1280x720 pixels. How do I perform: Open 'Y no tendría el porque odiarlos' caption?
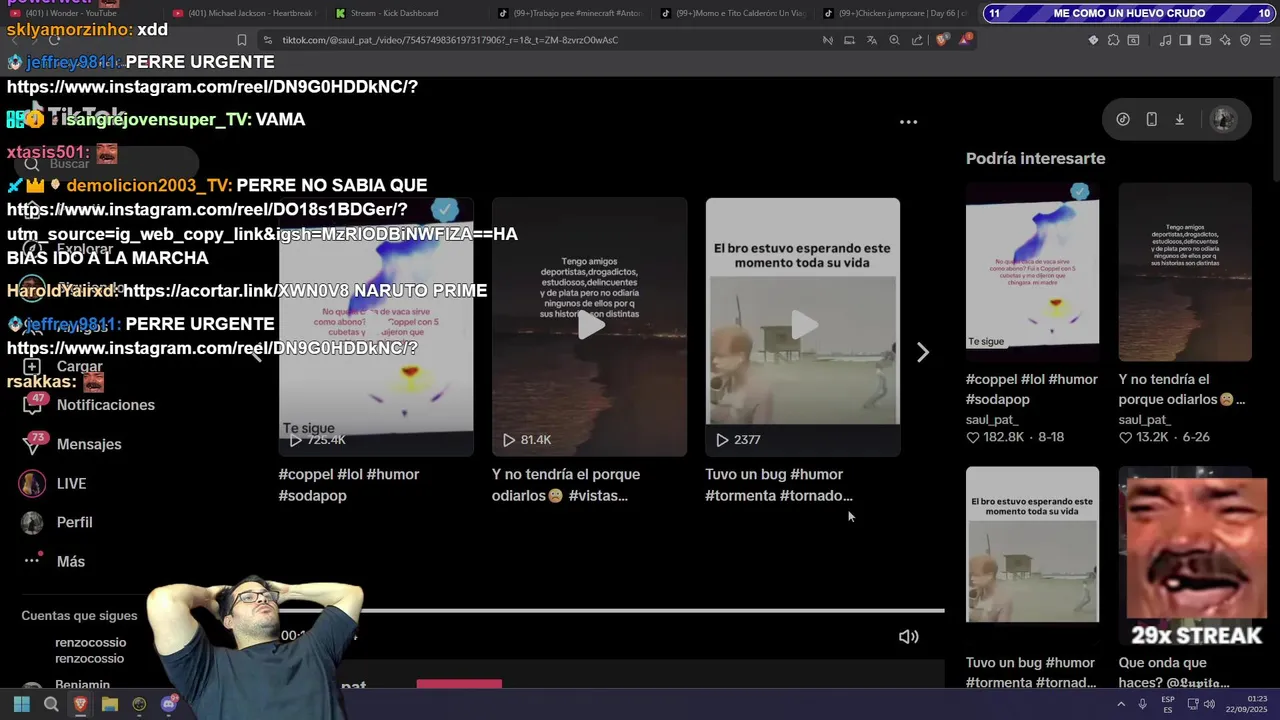566,485
